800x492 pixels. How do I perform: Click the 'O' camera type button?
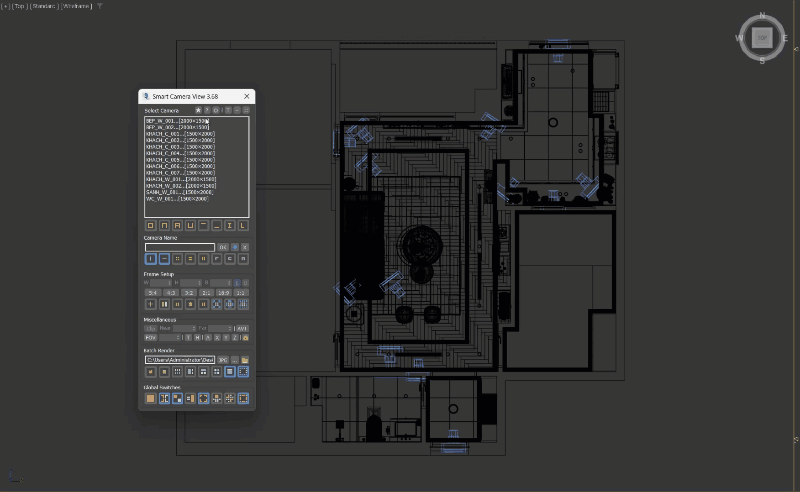point(151,226)
